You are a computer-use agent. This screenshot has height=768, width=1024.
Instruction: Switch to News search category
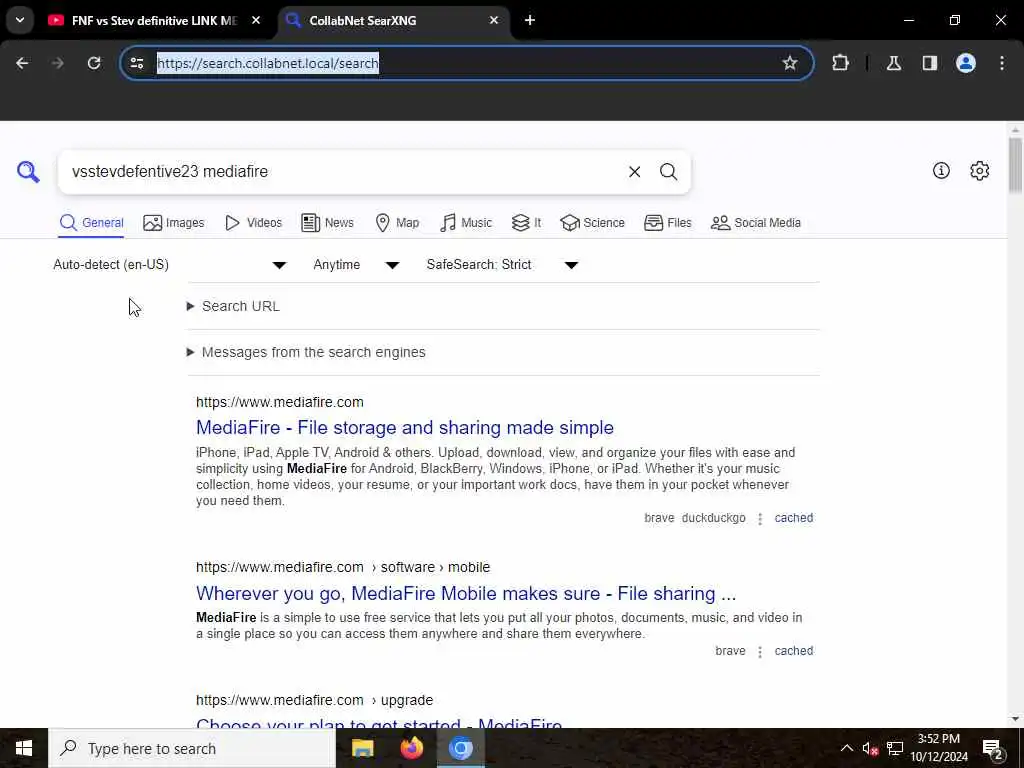tap(327, 223)
